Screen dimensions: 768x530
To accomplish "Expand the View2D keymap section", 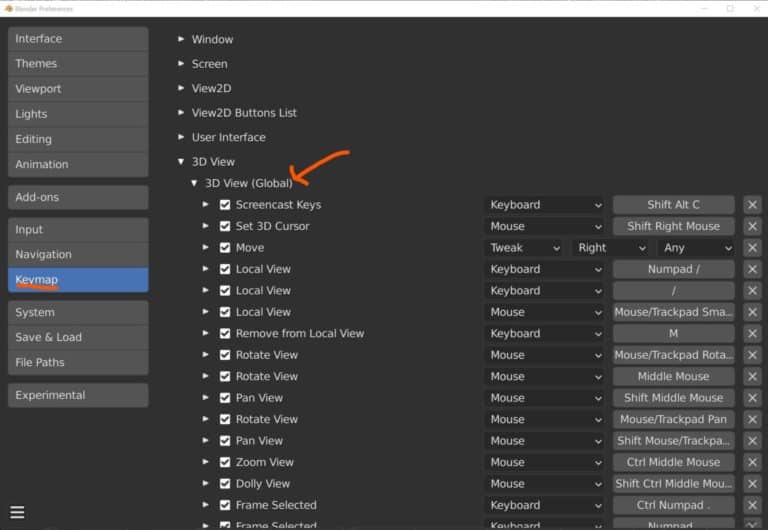I will (181, 88).
